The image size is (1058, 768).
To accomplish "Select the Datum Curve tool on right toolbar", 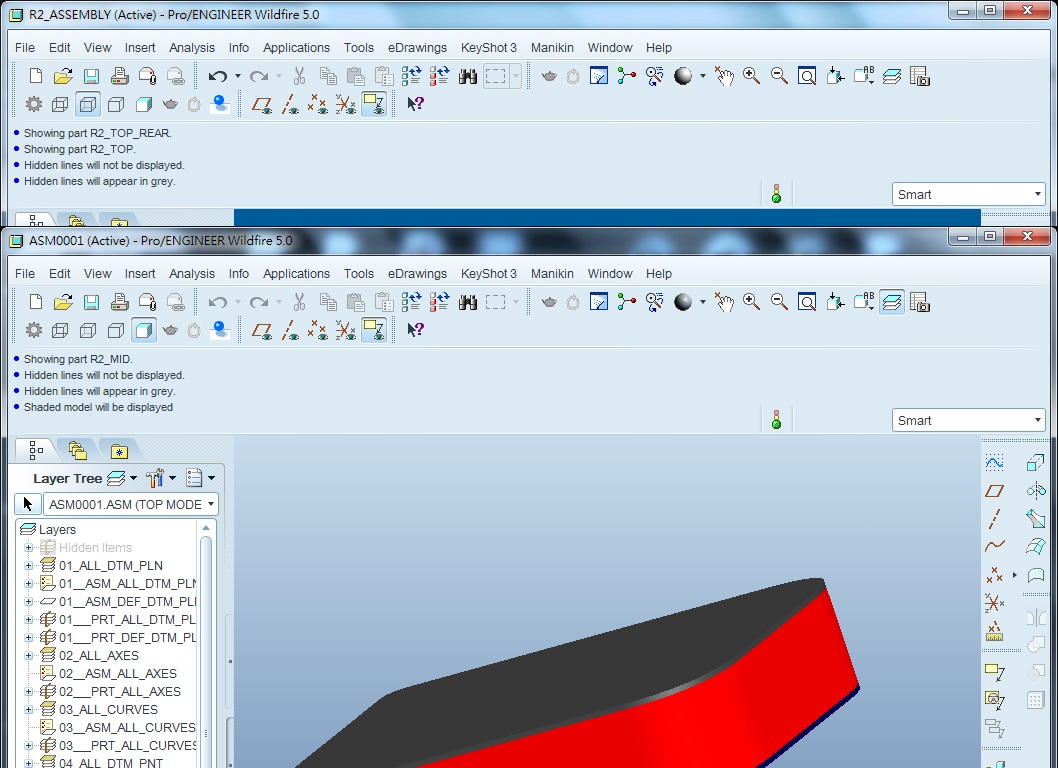I will 995,546.
